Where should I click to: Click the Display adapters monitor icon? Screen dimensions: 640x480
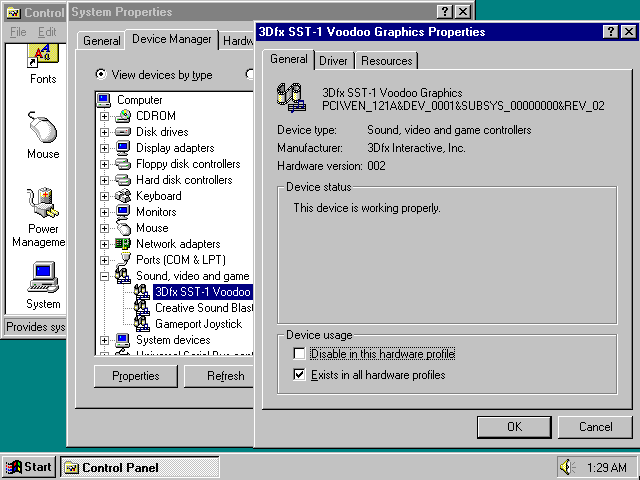[123, 148]
